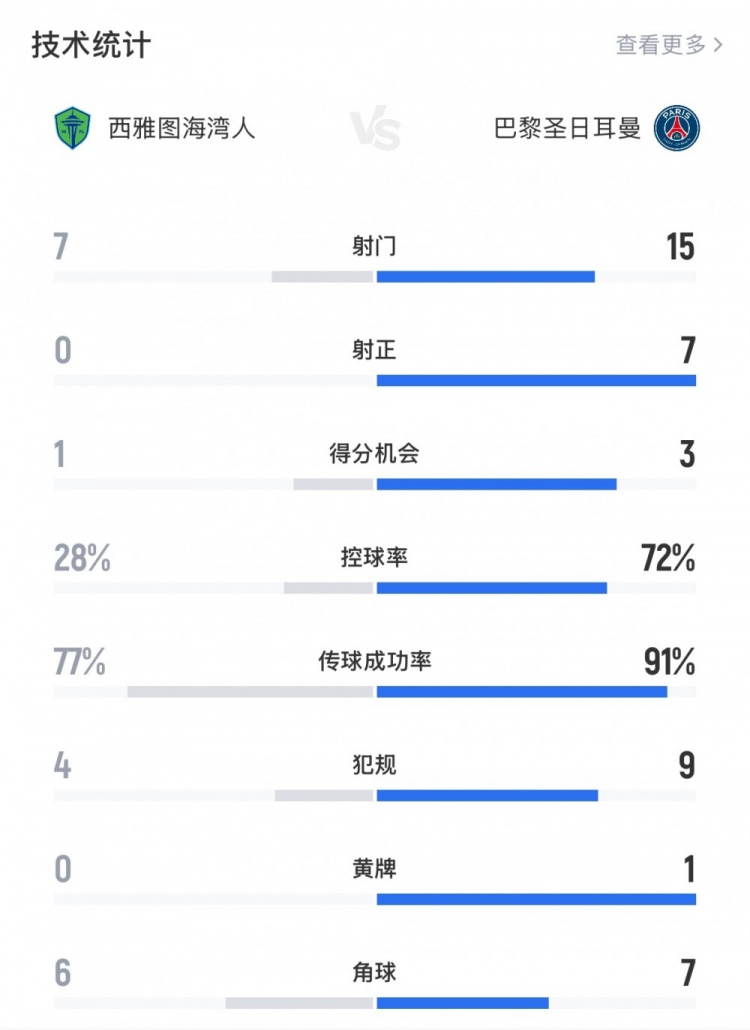Click the 得分机会 stat label
This screenshot has width=750, height=1030.
tap(374, 453)
